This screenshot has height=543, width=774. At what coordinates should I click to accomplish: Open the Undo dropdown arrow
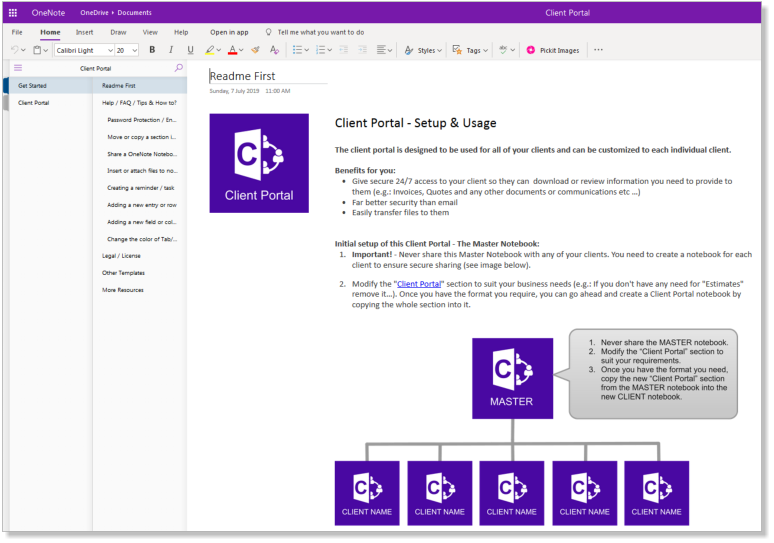point(23,50)
